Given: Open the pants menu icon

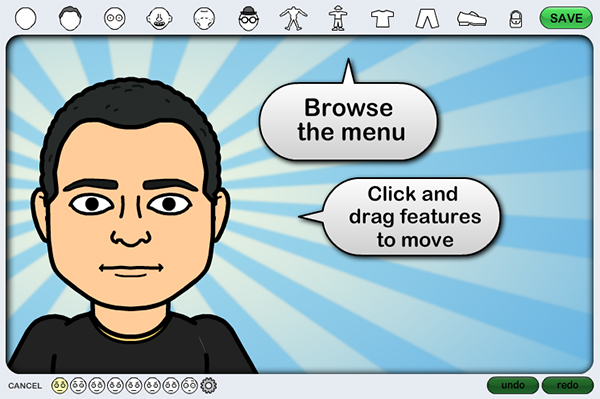Looking at the screenshot, I should tap(427, 19).
